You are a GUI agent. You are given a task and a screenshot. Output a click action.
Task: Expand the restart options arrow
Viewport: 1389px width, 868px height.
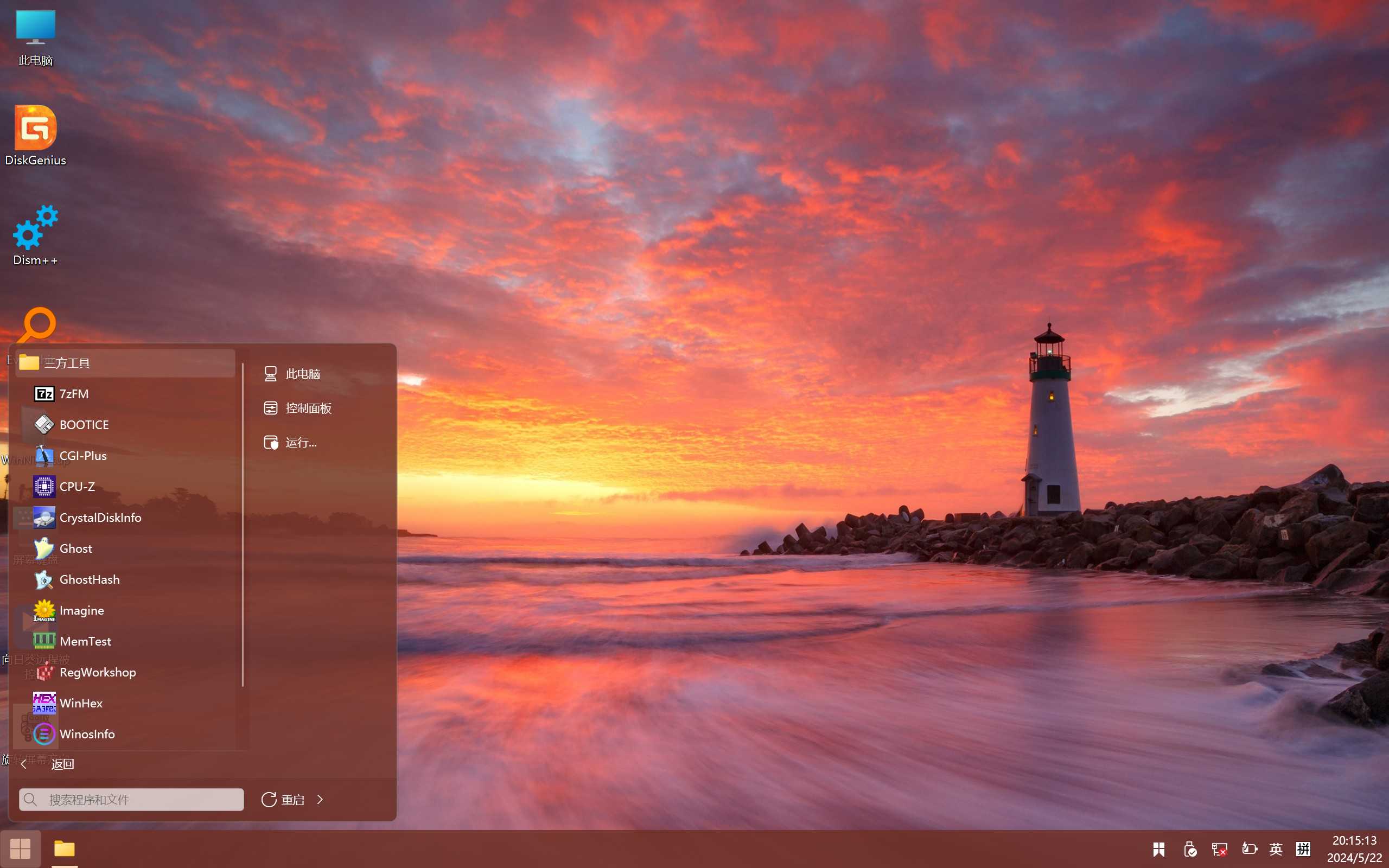tap(320, 800)
